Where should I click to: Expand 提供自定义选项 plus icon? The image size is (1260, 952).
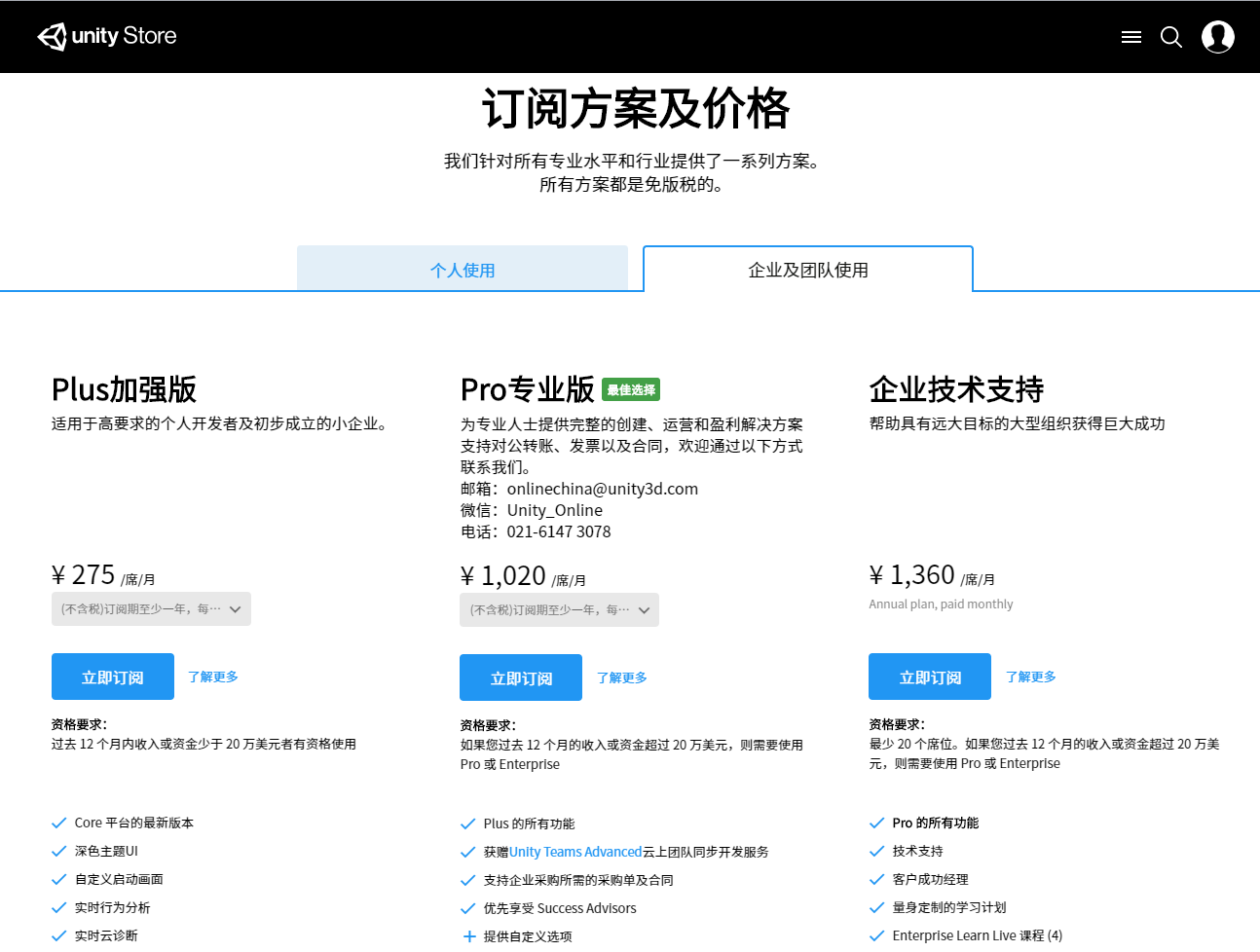tap(469, 936)
